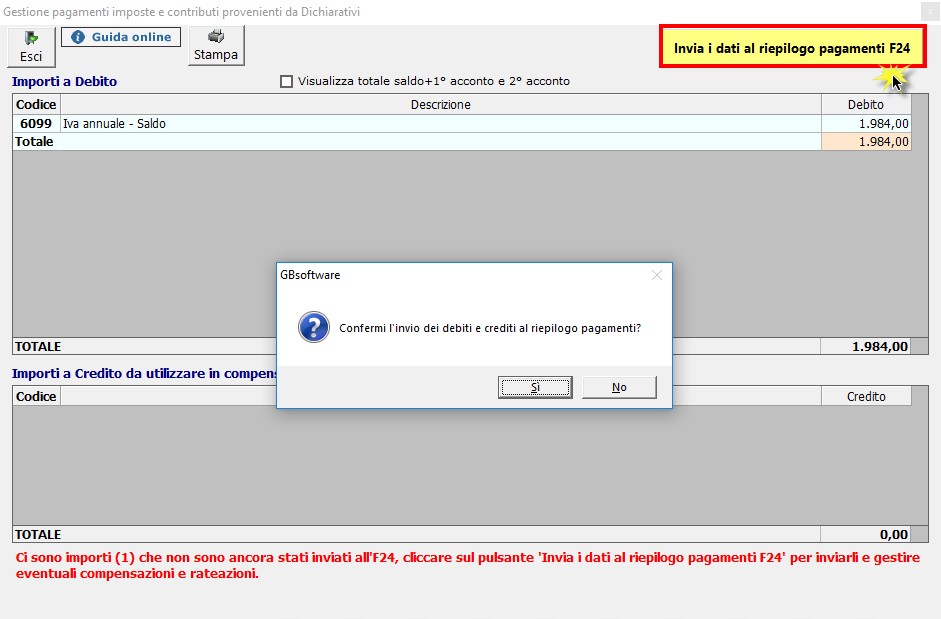Screen dimensions: 941x619
Task: Click the main window's close button
Action: [x=930, y=11]
